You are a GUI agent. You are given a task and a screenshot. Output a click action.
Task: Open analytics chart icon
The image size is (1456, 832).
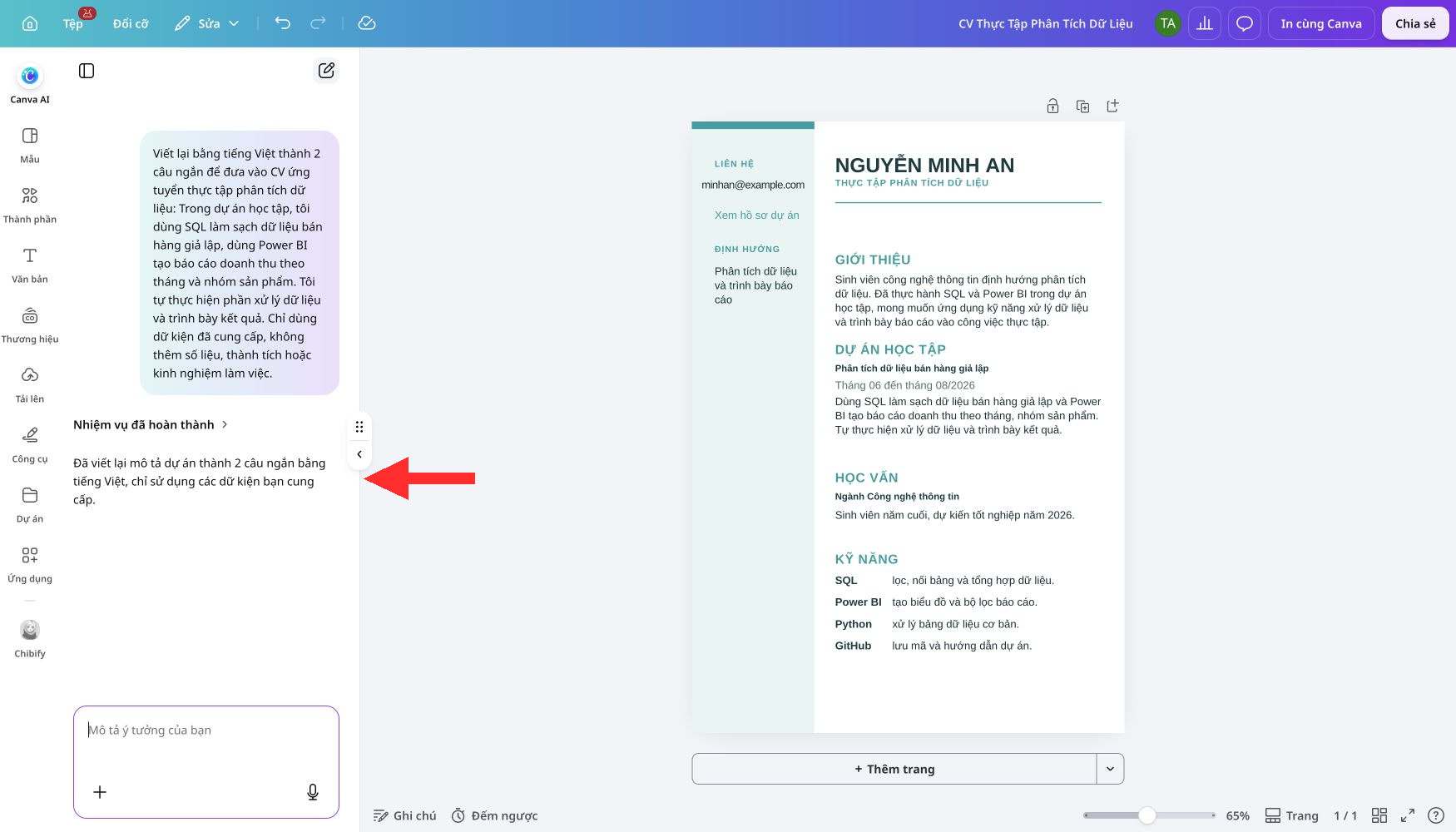click(1205, 23)
